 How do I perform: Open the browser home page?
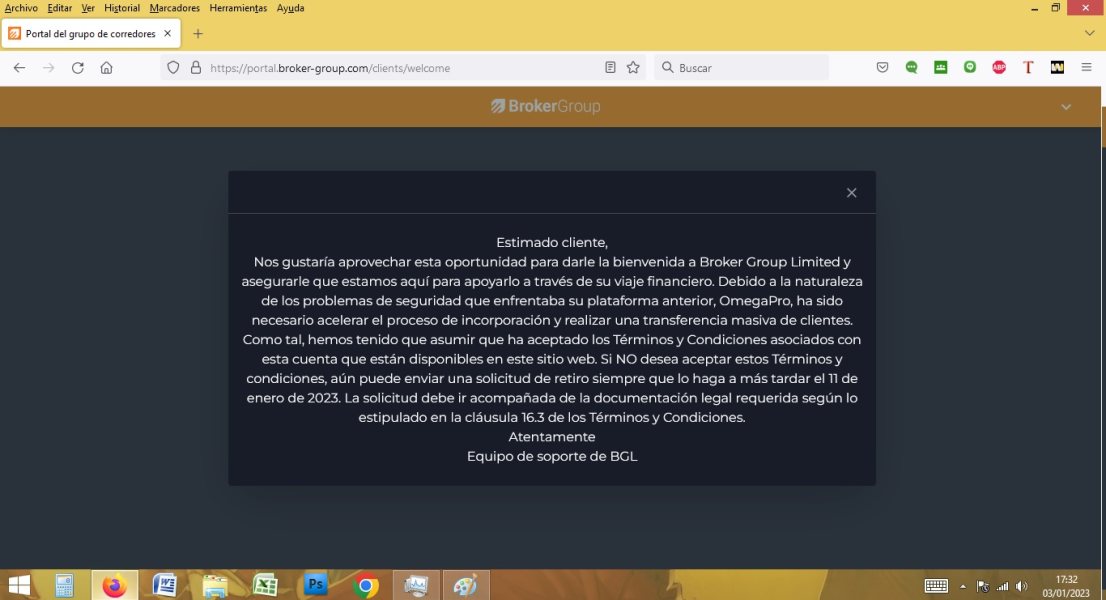click(x=107, y=68)
